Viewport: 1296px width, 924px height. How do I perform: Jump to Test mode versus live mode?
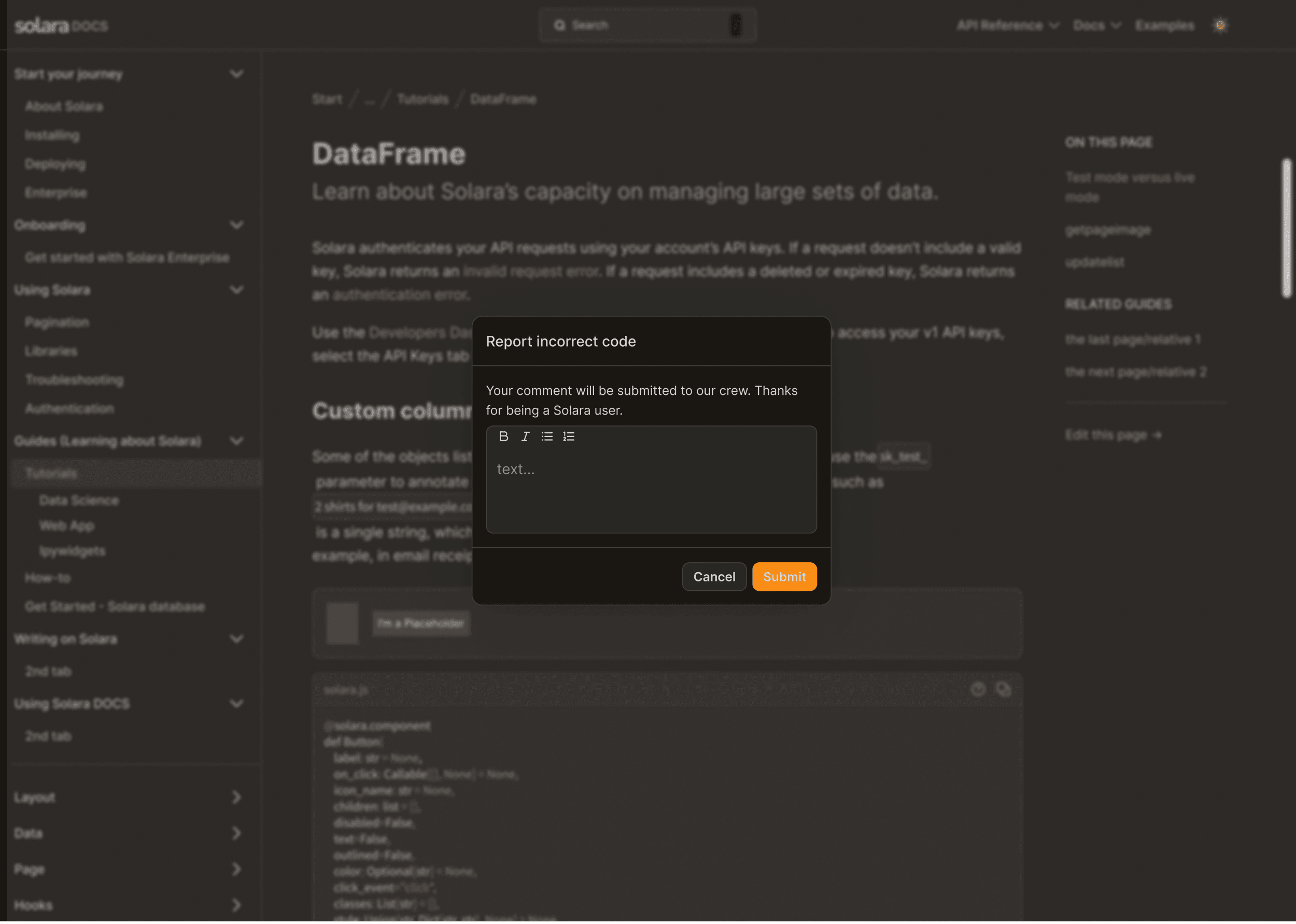[x=1129, y=187]
